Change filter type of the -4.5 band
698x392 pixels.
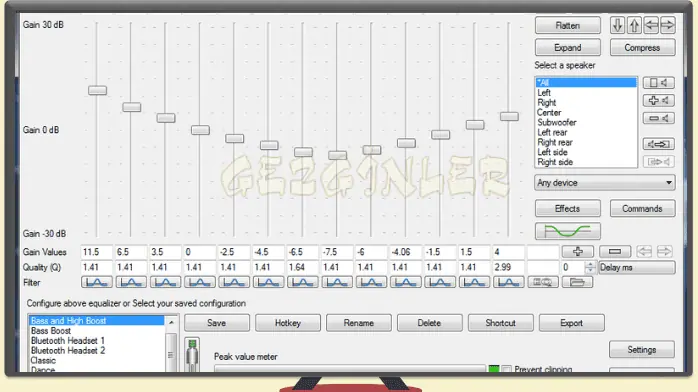click(268, 282)
